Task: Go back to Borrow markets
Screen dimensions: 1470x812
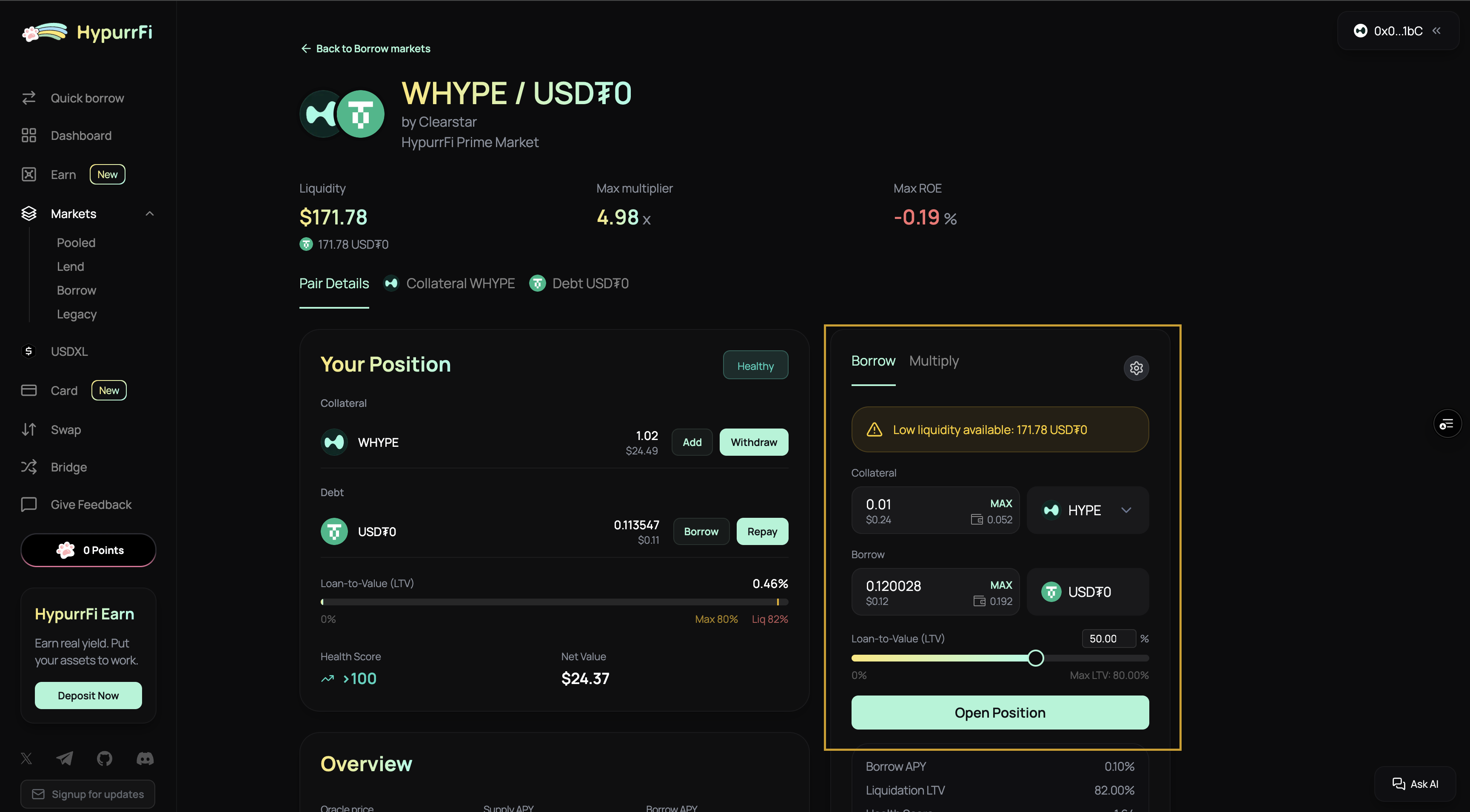Action: (x=365, y=48)
